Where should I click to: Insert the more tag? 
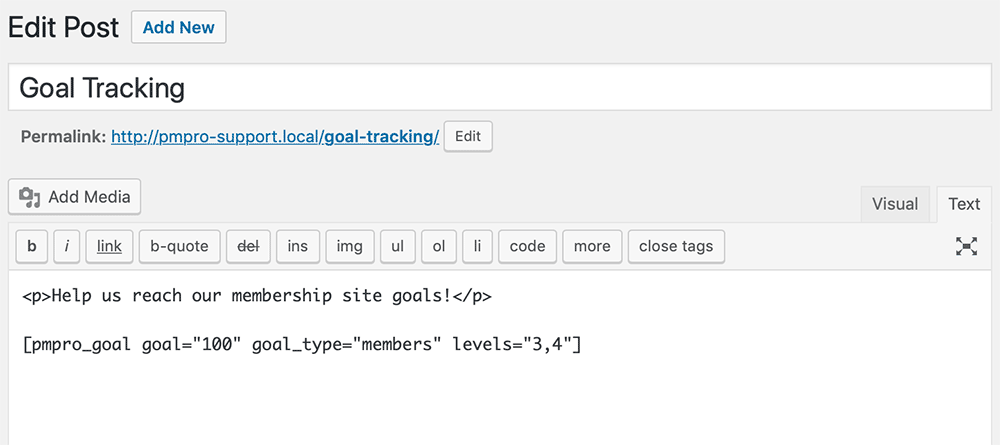[x=592, y=246]
